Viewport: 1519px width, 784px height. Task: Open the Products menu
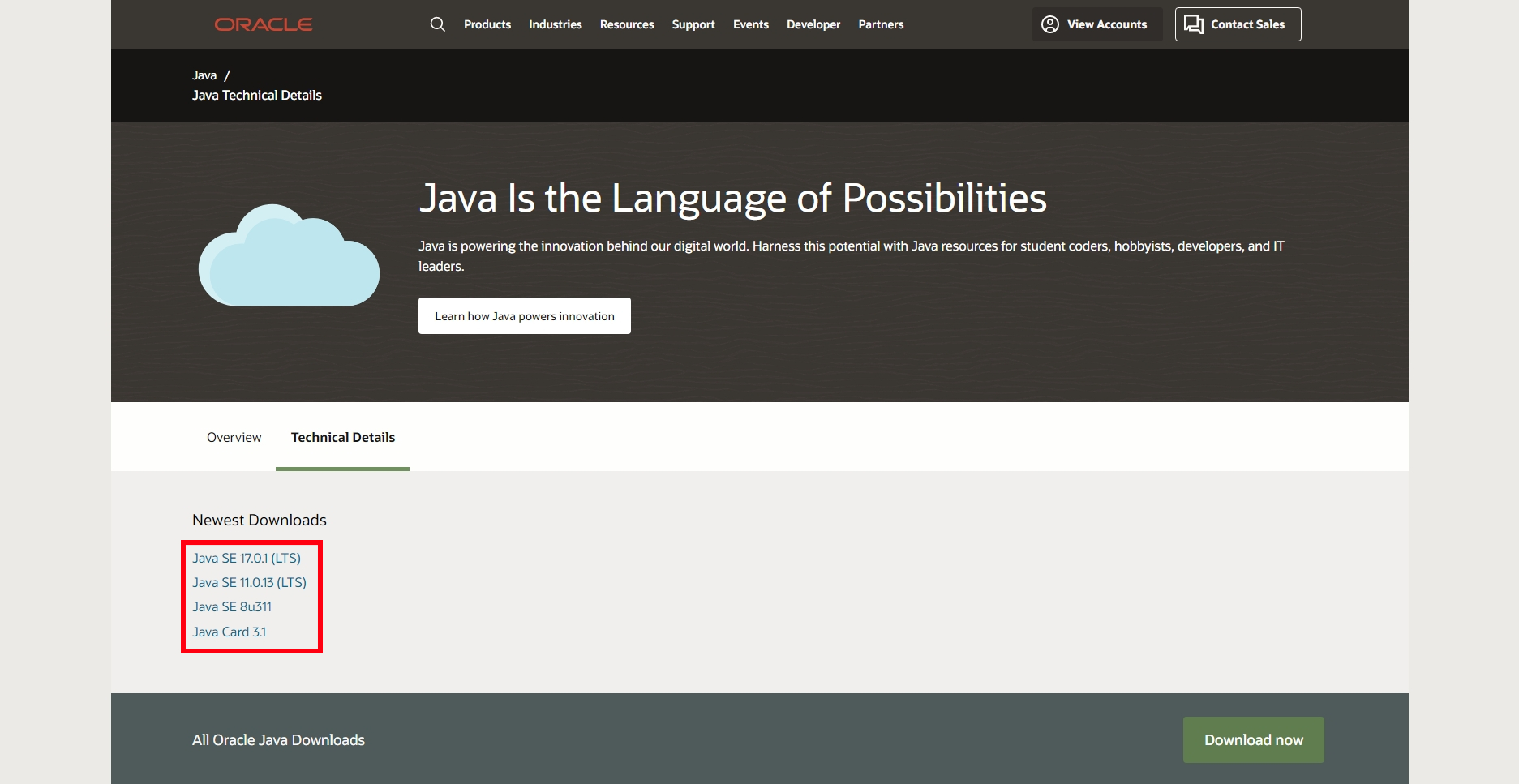(487, 24)
